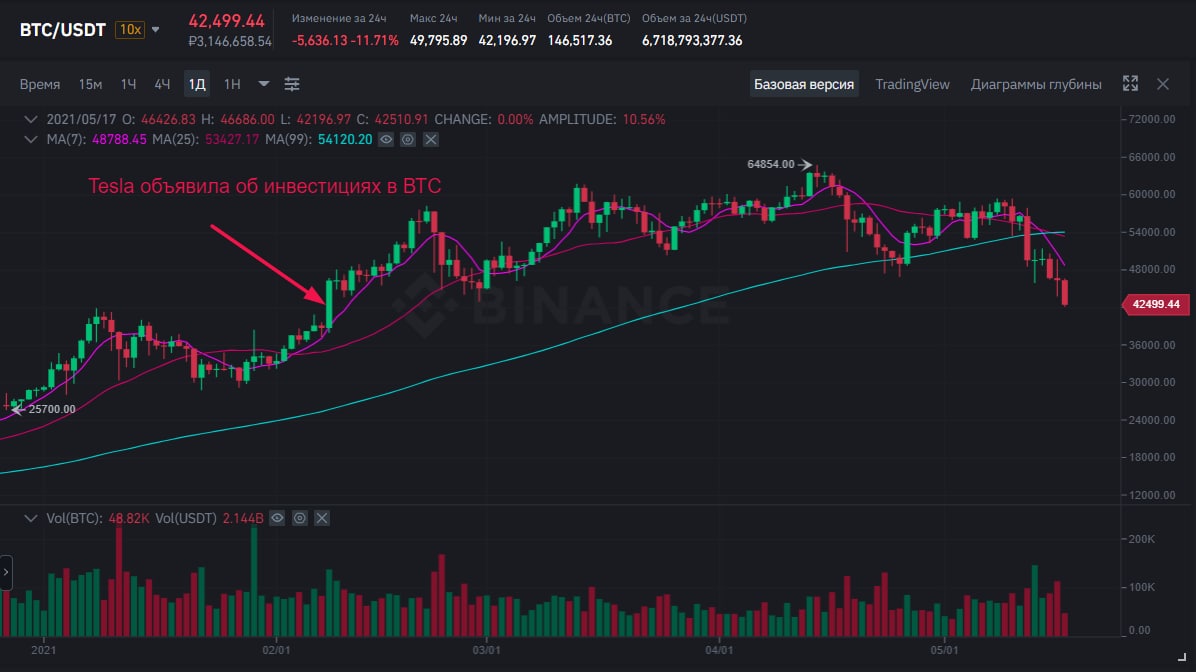Open the BTC/USDT pair selector arrow

tap(156, 30)
